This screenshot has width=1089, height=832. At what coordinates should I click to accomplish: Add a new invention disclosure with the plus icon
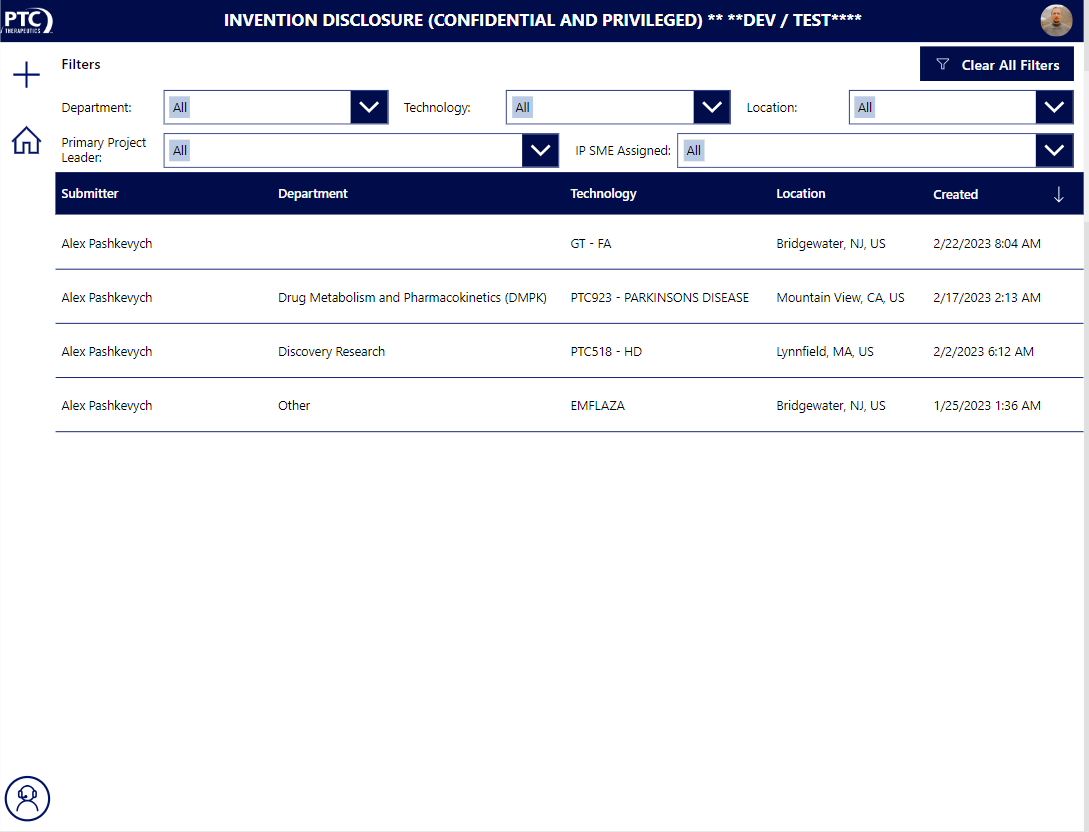click(x=26, y=74)
